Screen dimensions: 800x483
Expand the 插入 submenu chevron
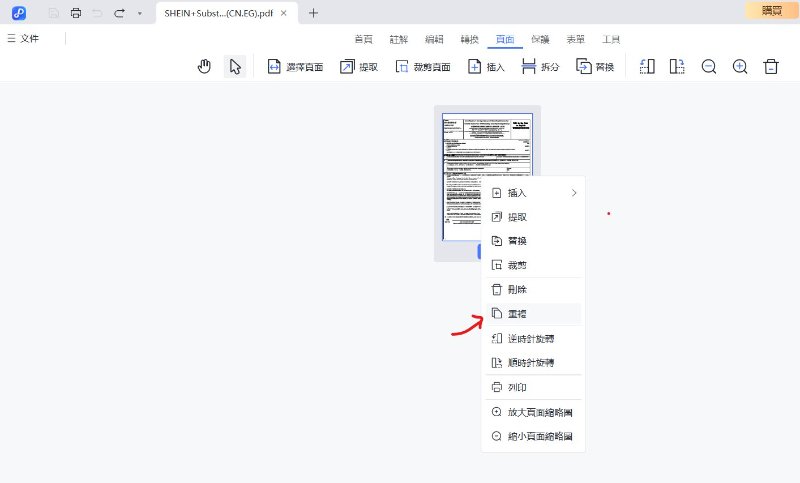(574, 193)
